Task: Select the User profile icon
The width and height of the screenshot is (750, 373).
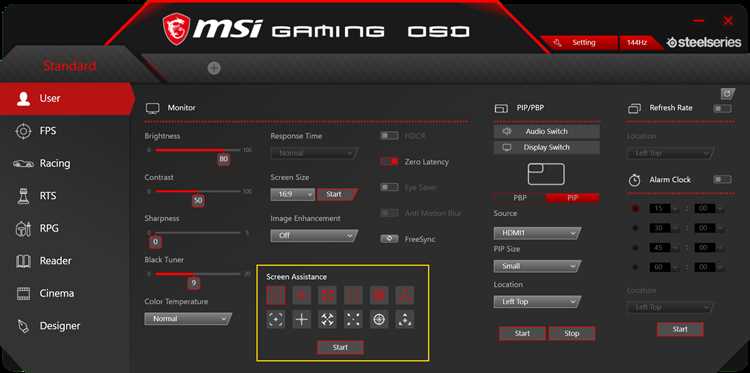Action: (x=23, y=99)
